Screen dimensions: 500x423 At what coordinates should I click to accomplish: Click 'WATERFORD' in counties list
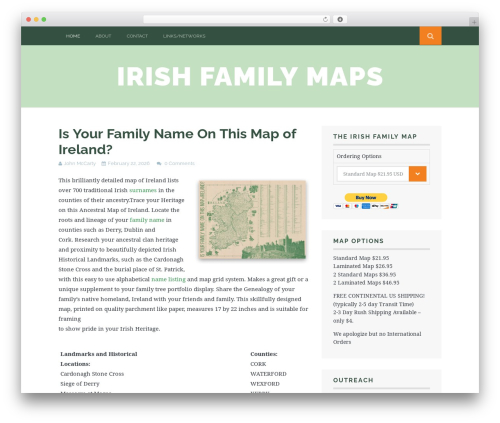click(x=268, y=374)
